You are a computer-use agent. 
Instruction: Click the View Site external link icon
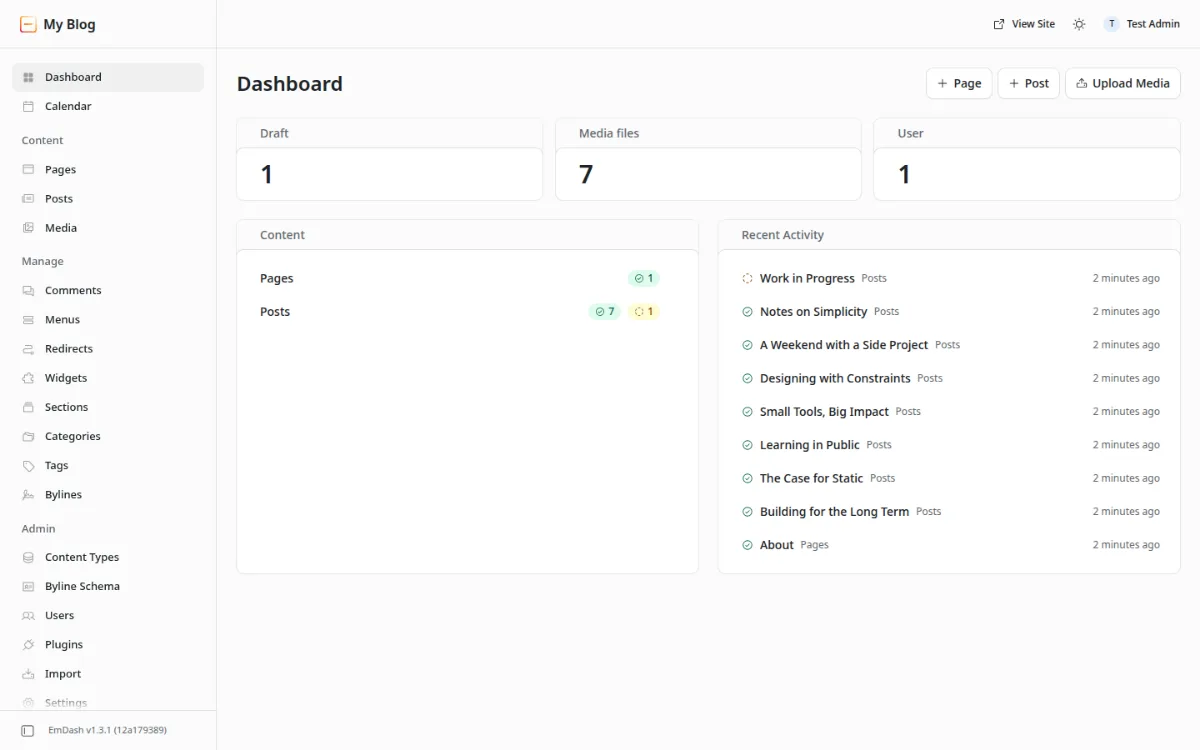(999, 24)
